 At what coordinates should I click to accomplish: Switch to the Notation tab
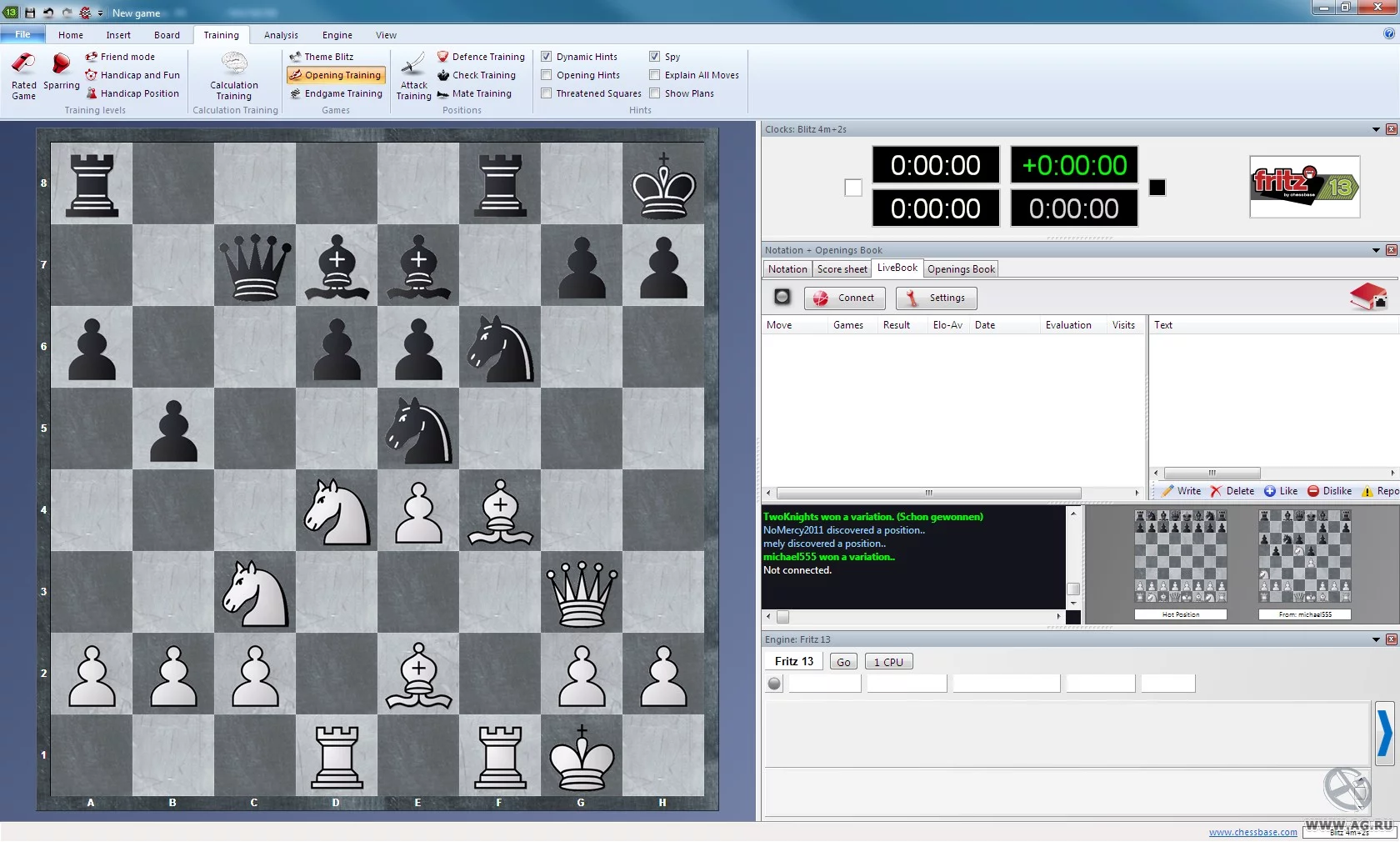click(x=787, y=269)
